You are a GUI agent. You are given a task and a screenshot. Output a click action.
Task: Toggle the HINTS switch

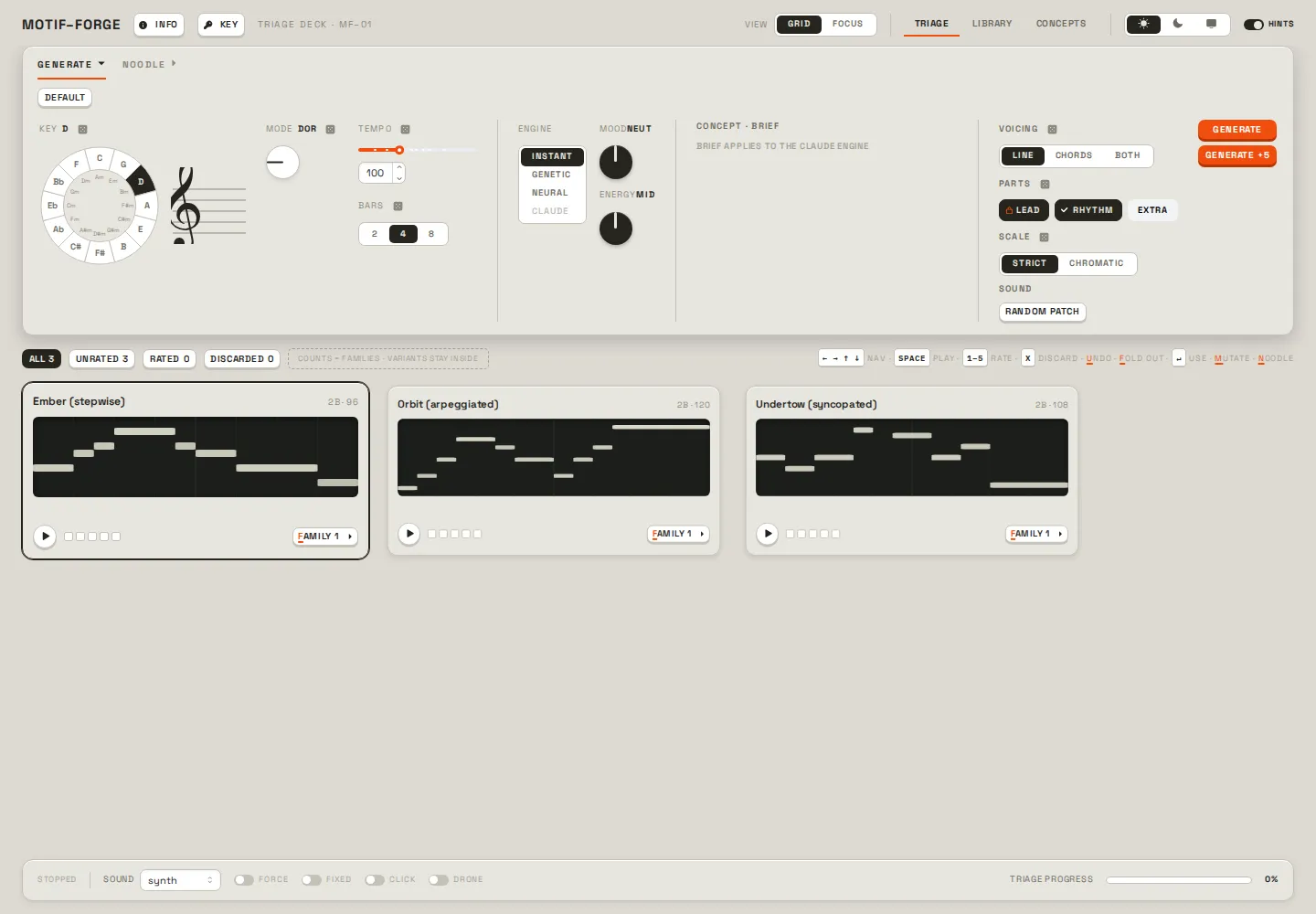coord(1253,25)
